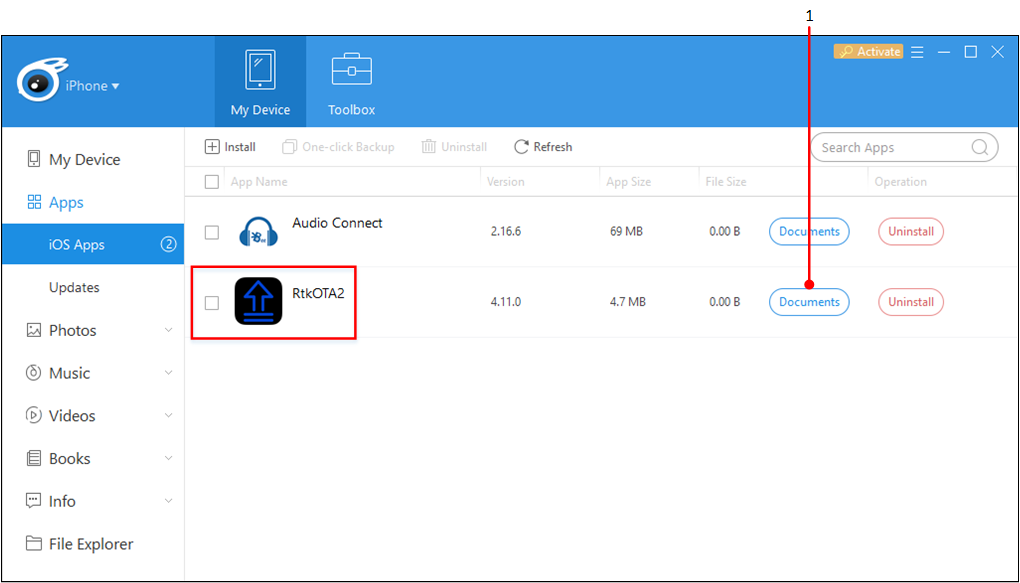Open Documents for RtkOTA2

point(809,302)
